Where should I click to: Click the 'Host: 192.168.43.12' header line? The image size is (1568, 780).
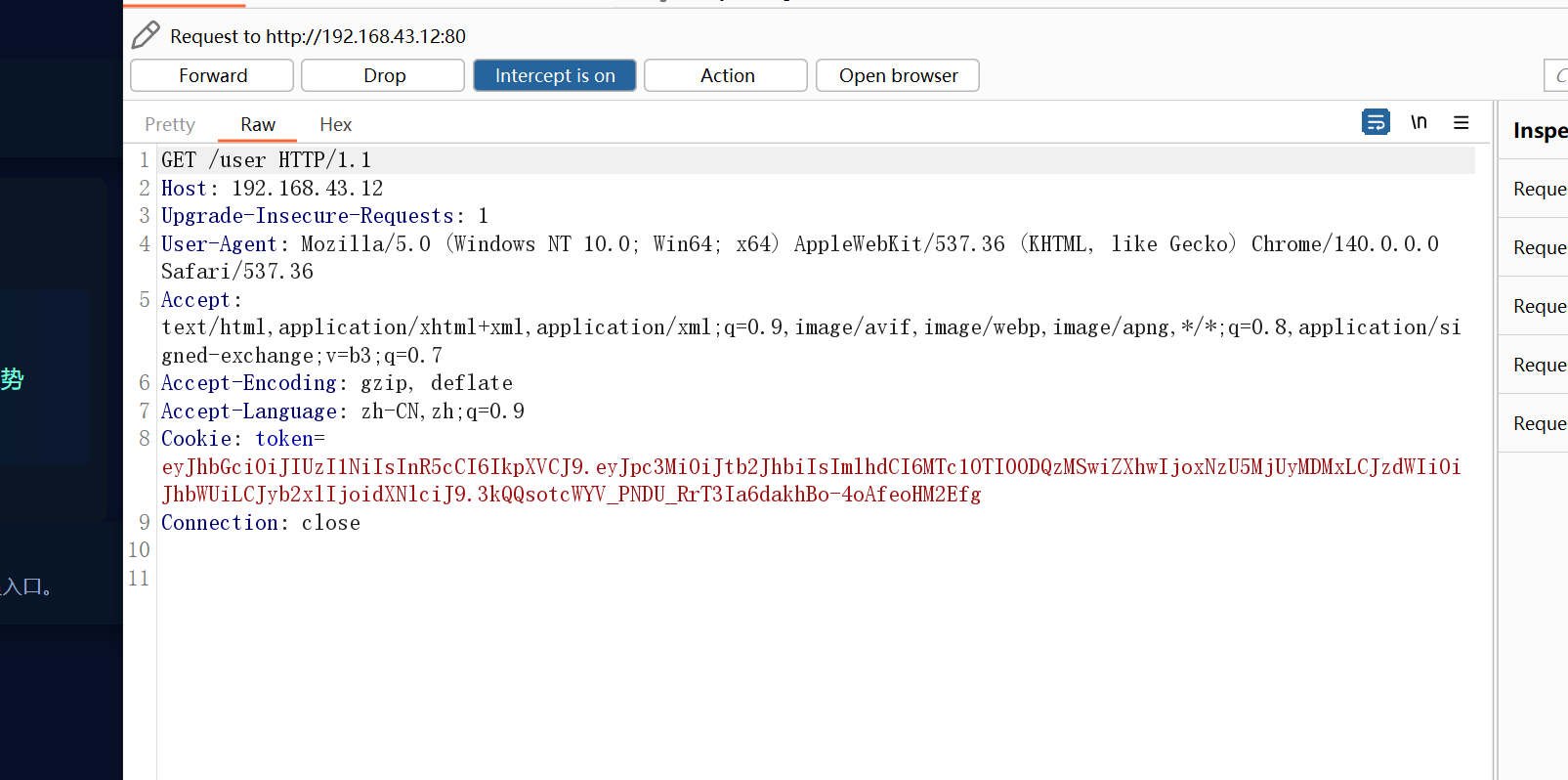(x=273, y=188)
